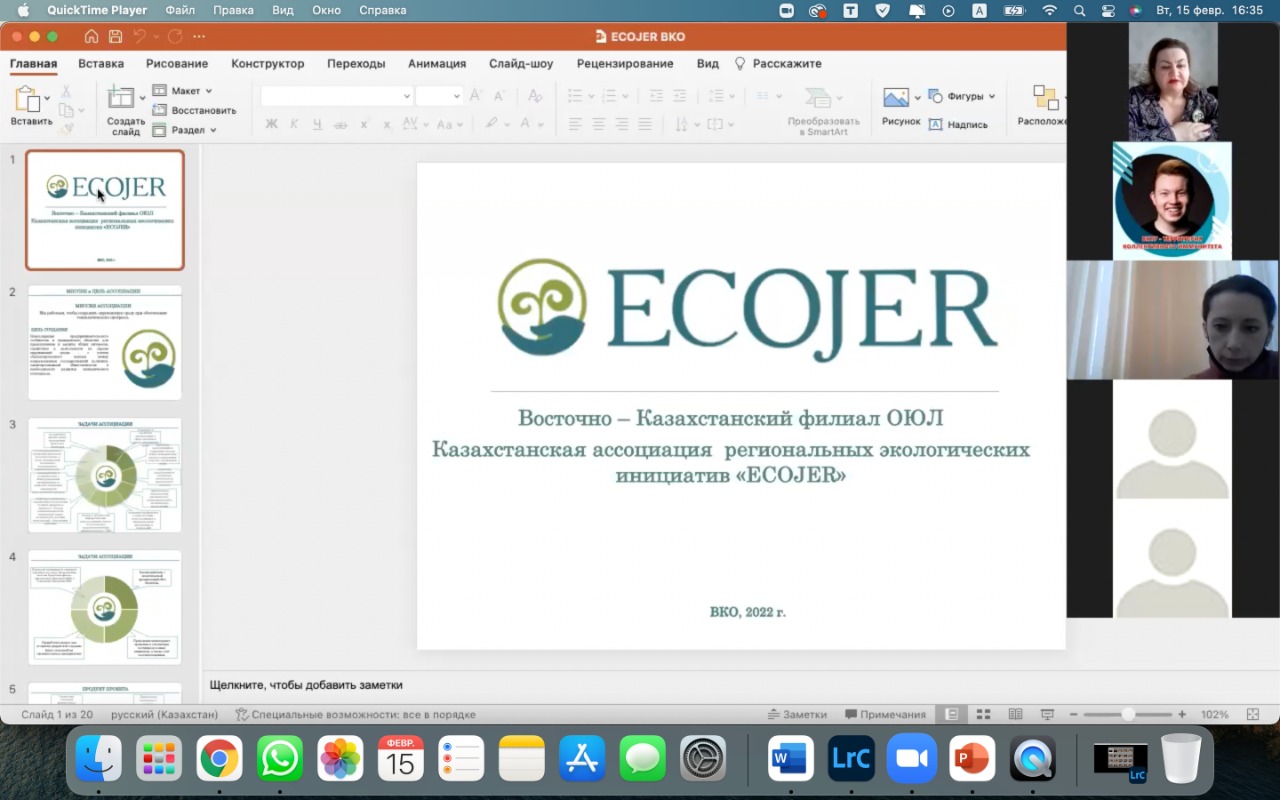The width and height of the screenshot is (1280, 800).
Task: Save the presentation with the floppy disk icon
Action: [116, 36]
